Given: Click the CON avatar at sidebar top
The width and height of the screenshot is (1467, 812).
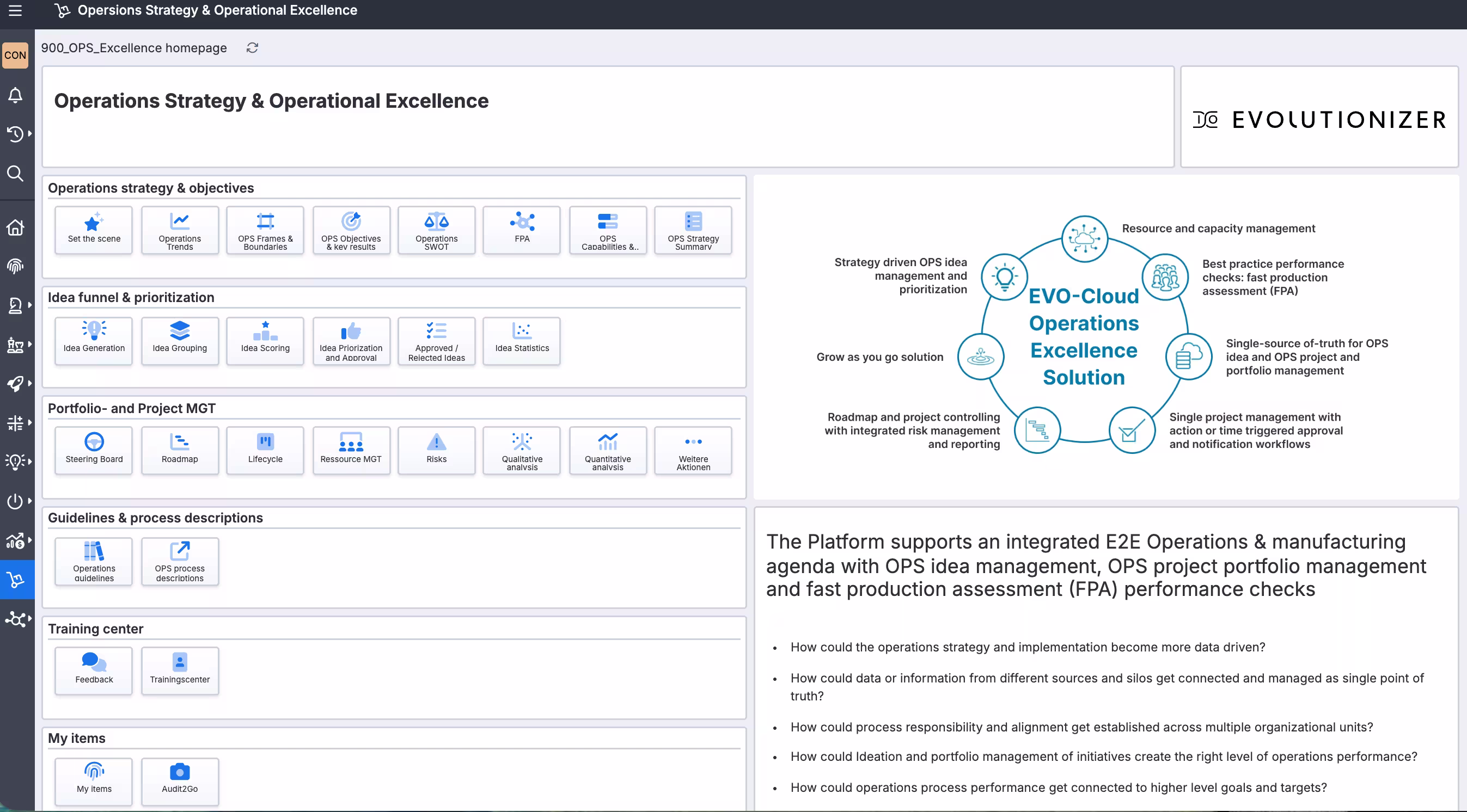Looking at the screenshot, I should pos(15,54).
